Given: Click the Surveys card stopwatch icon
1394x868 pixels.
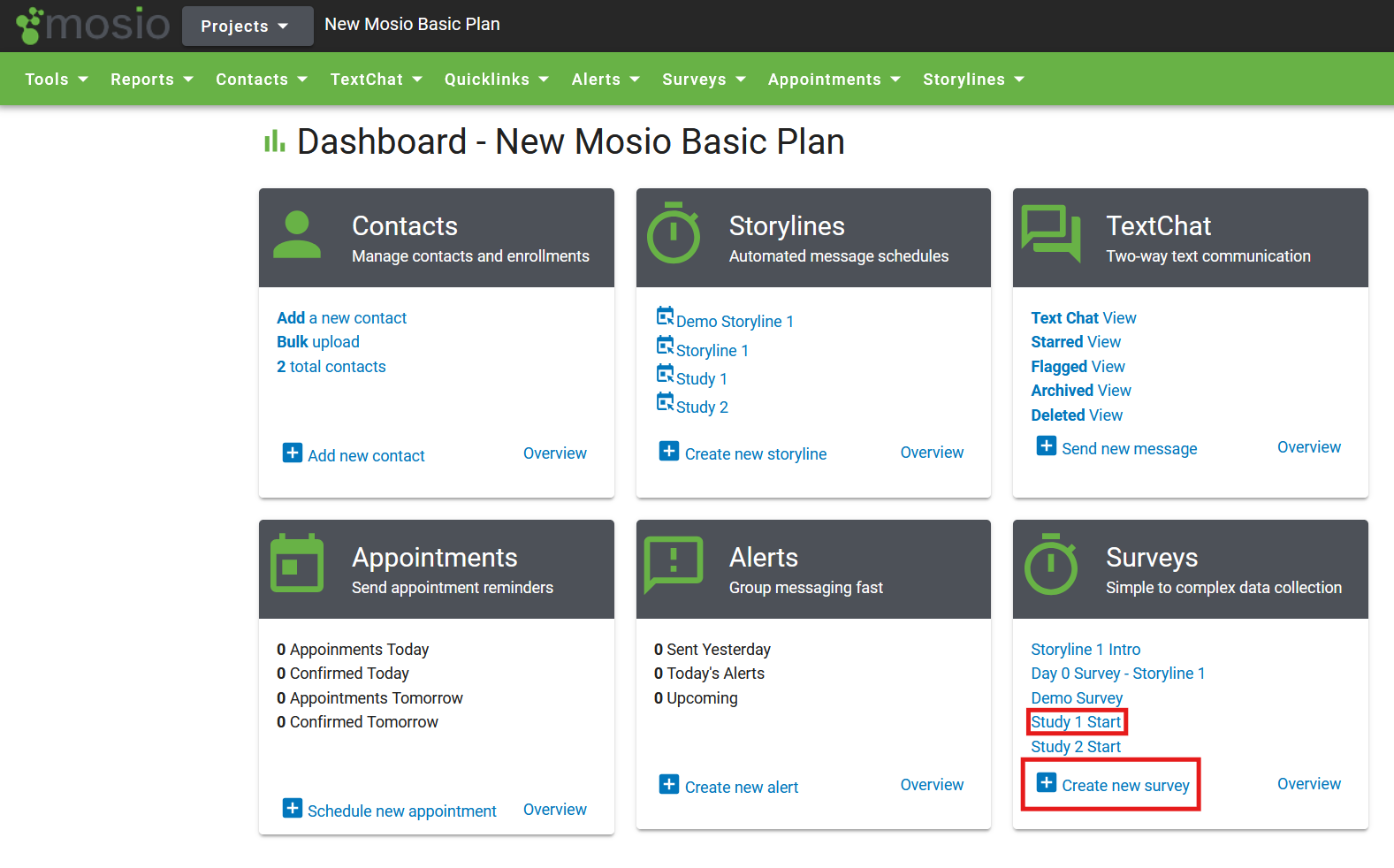Looking at the screenshot, I should 1051,564.
